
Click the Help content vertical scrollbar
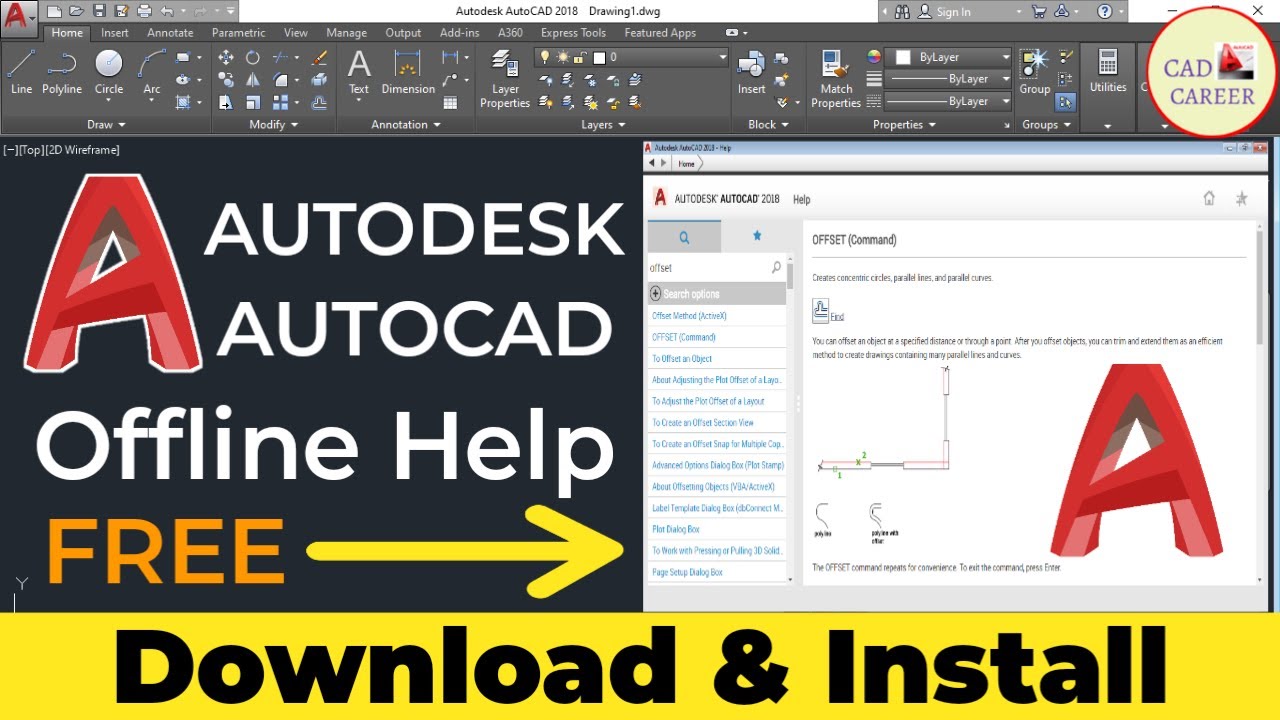pyautogui.click(x=1259, y=403)
